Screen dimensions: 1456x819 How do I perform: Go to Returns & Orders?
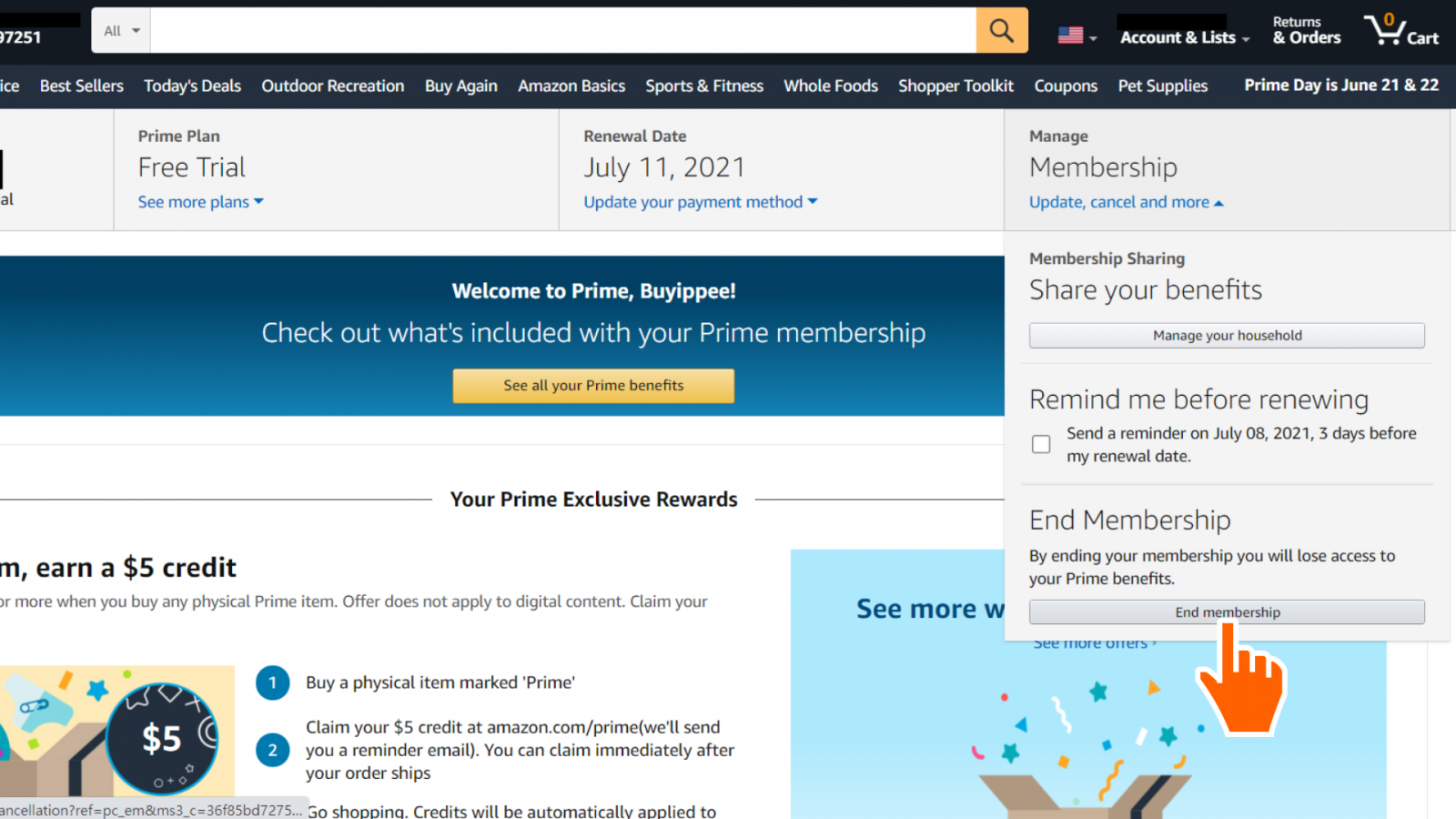[x=1307, y=30]
